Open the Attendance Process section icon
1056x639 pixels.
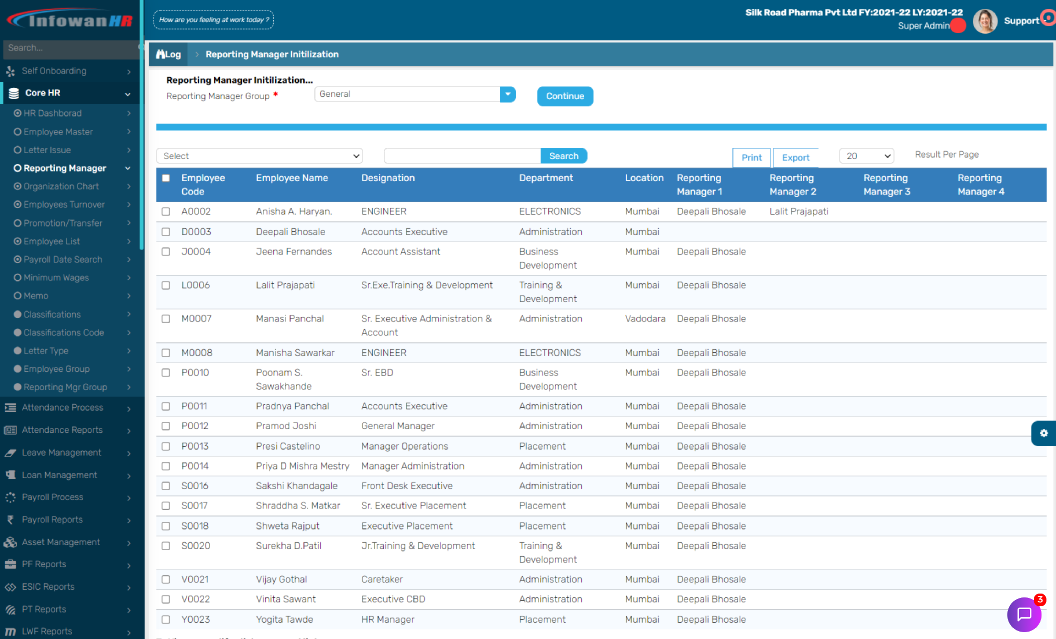pyautogui.click(x=11, y=407)
